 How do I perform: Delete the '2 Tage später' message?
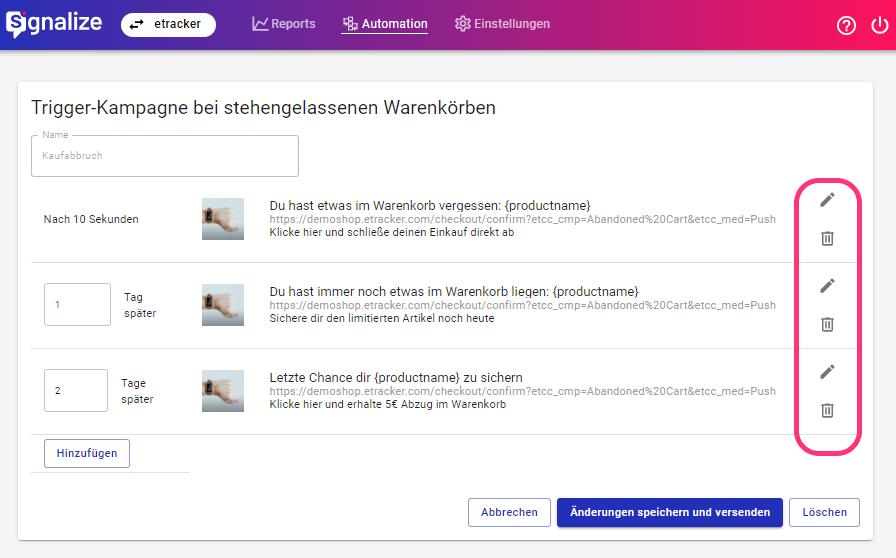click(x=827, y=410)
